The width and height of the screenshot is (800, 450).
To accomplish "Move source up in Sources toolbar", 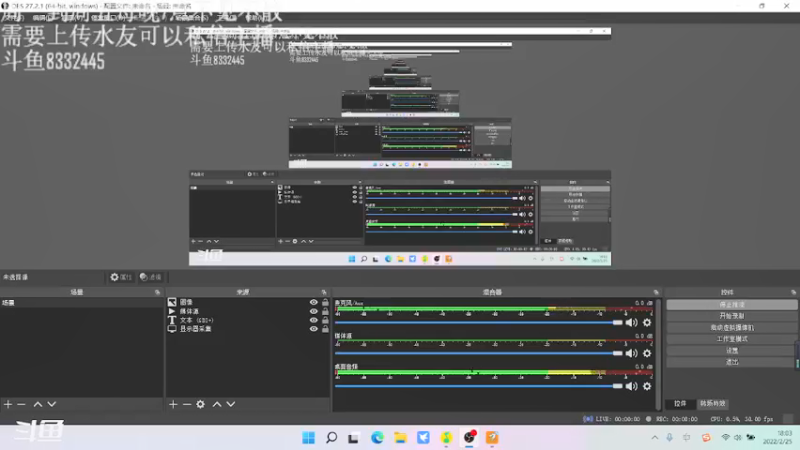I will tap(217, 404).
